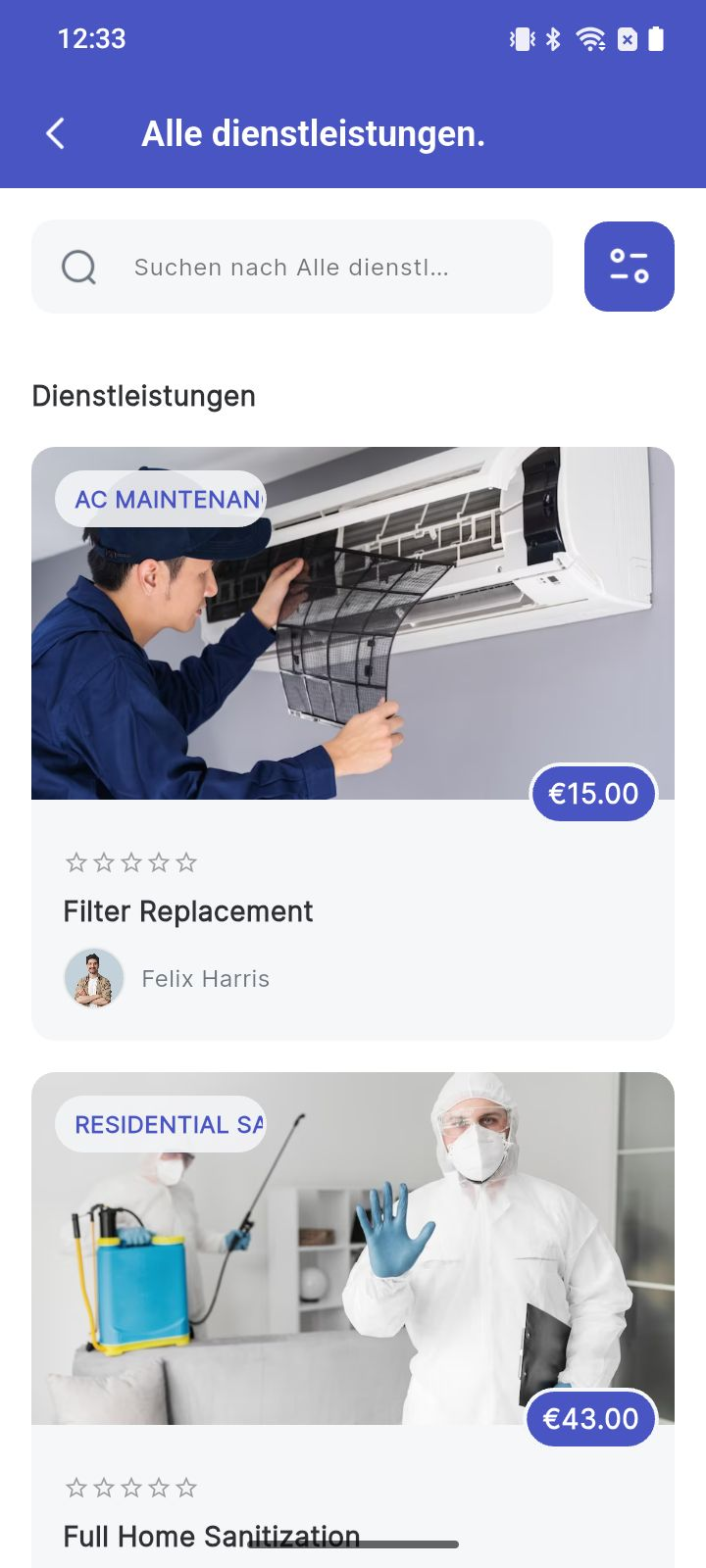The width and height of the screenshot is (706, 1568).
Task: Open the Filter Replacement service title
Action: pyautogui.click(x=188, y=911)
